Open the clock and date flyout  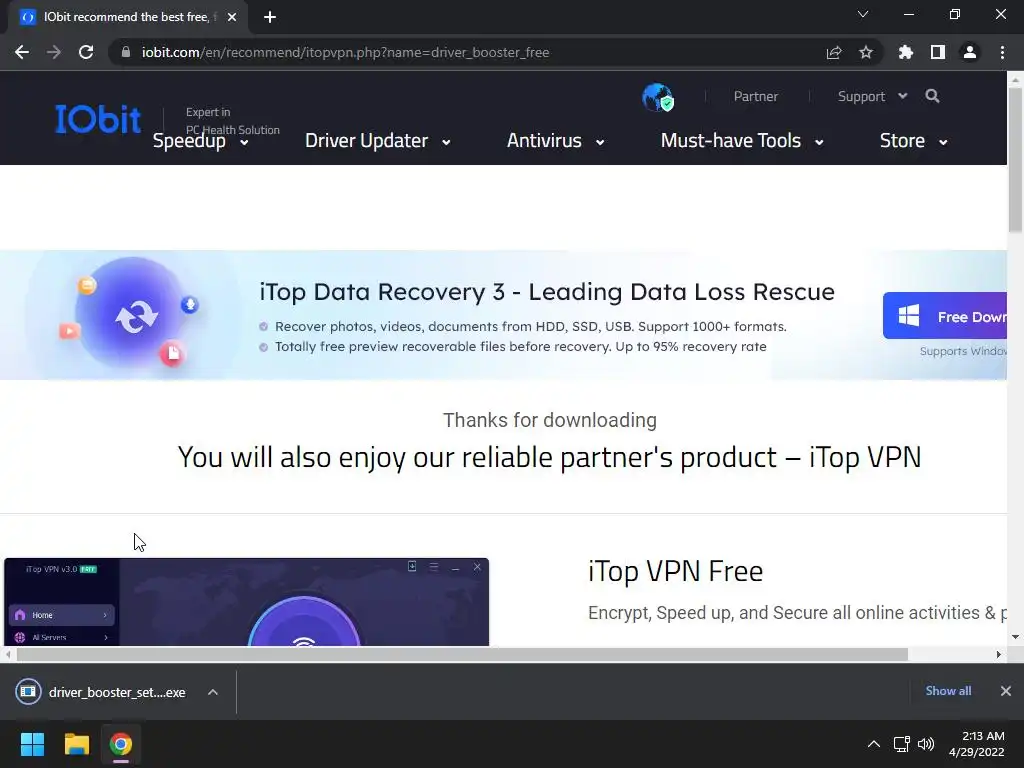(x=977, y=744)
